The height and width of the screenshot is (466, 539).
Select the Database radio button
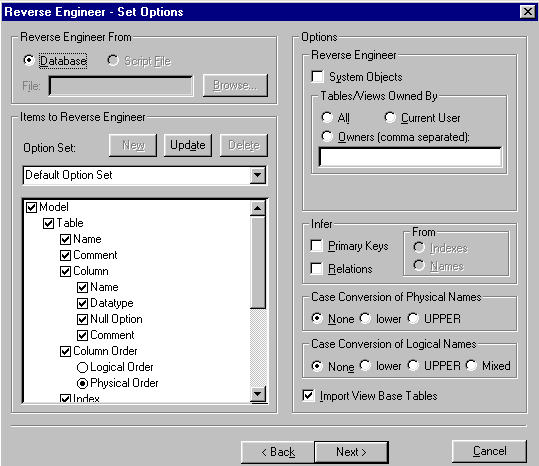[x=29, y=60]
